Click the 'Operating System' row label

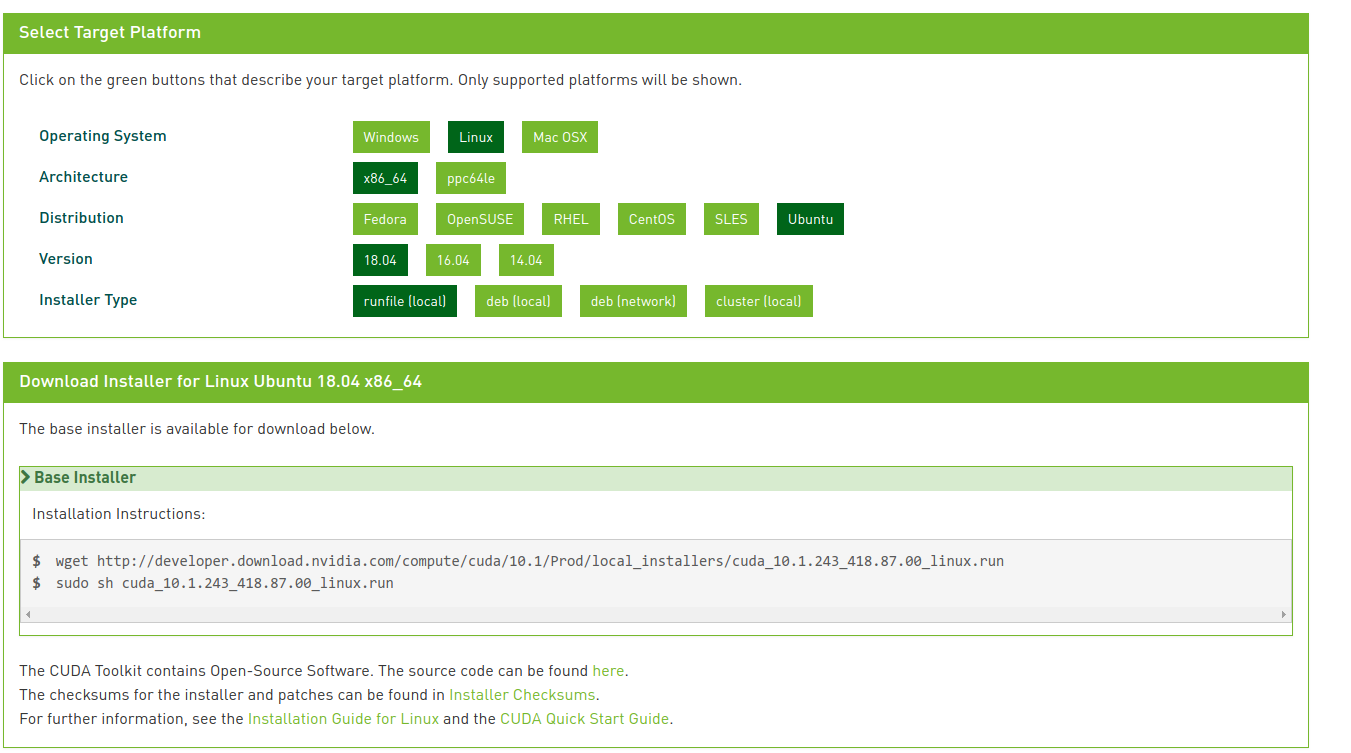point(103,136)
